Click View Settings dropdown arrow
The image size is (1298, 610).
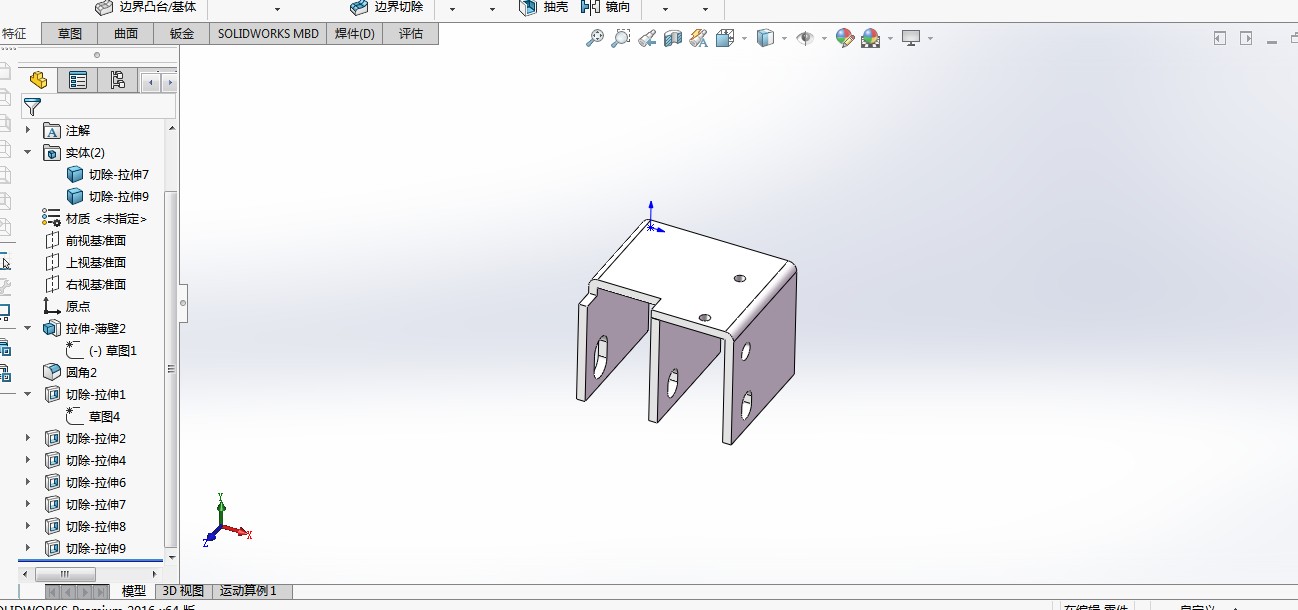(930, 38)
